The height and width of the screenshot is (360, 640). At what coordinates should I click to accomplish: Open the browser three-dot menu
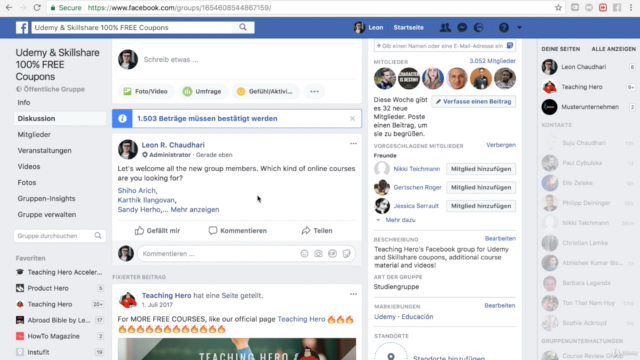(631, 8)
